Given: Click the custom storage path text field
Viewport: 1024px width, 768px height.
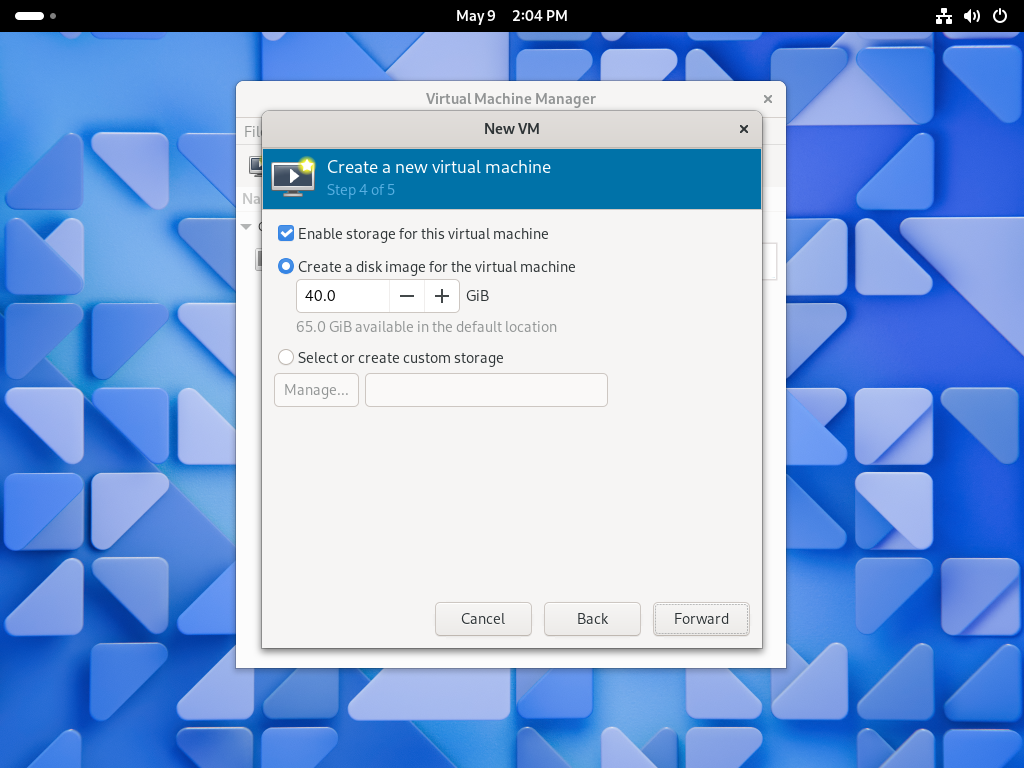Looking at the screenshot, I should click(x=486, y=390).
